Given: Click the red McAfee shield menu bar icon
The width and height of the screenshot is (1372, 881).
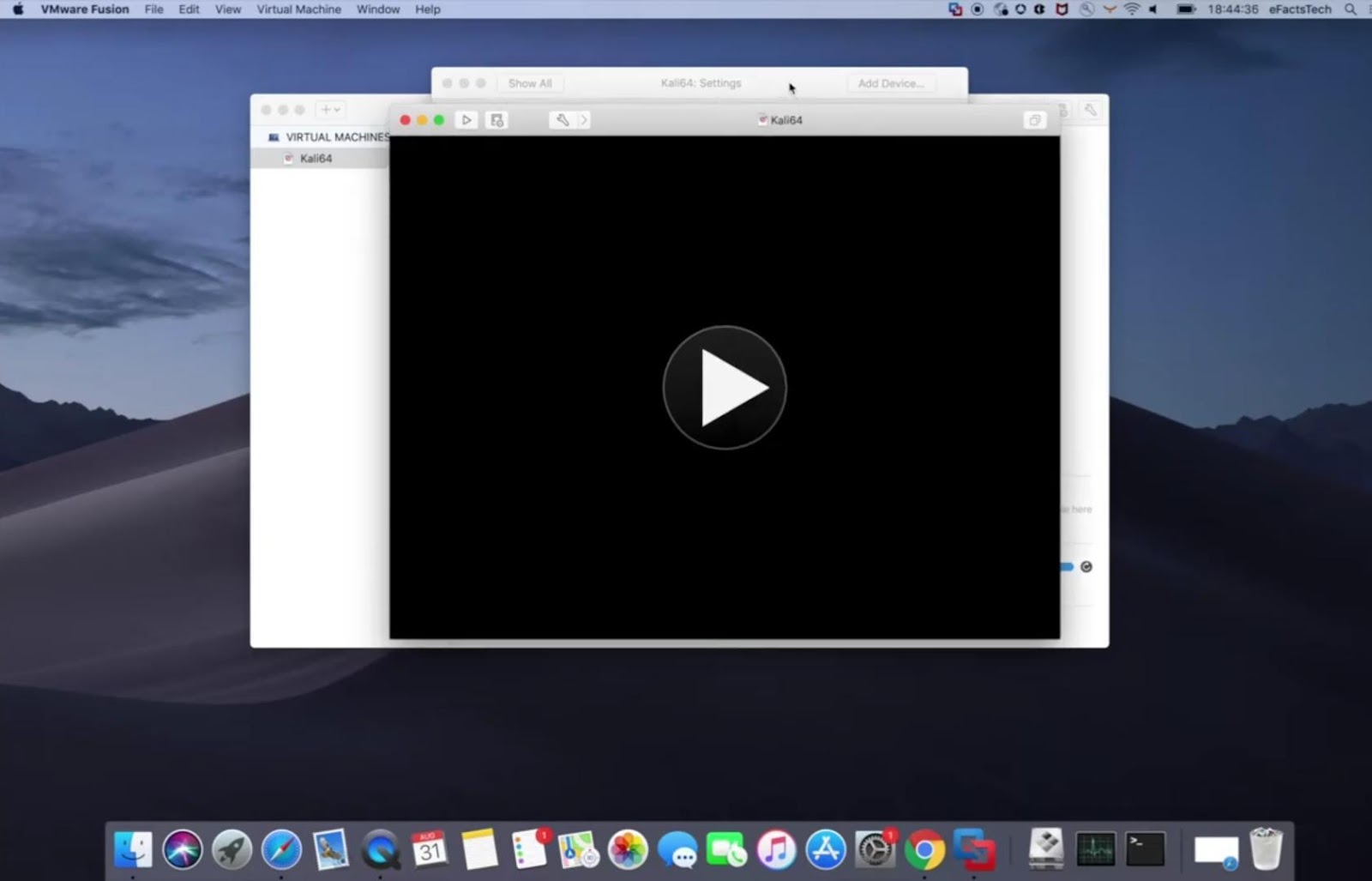Looking at the screenshot, I should coord(1062,9).
